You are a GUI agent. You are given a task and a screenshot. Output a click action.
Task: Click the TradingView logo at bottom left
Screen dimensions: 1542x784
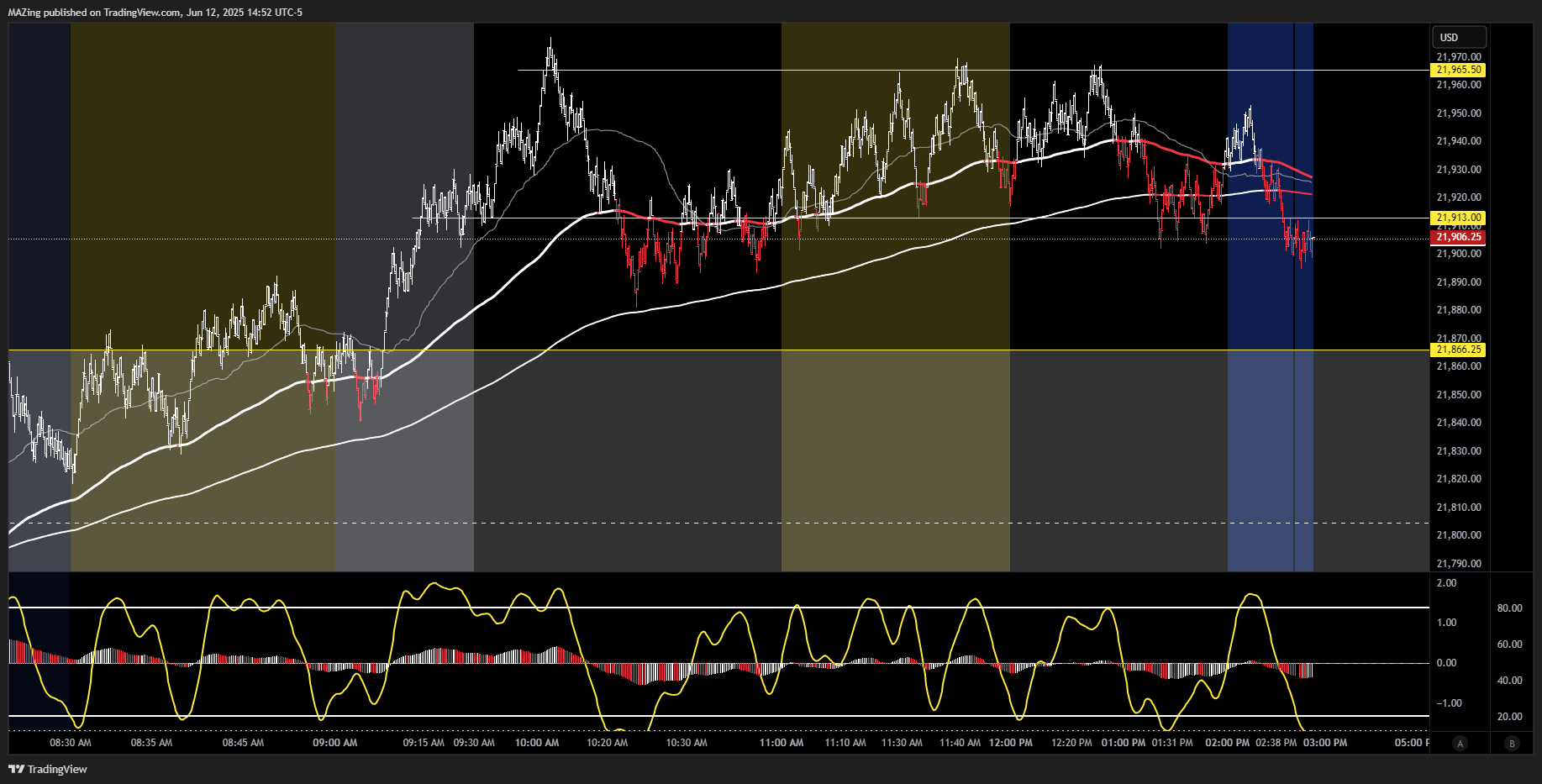(48, 769)
